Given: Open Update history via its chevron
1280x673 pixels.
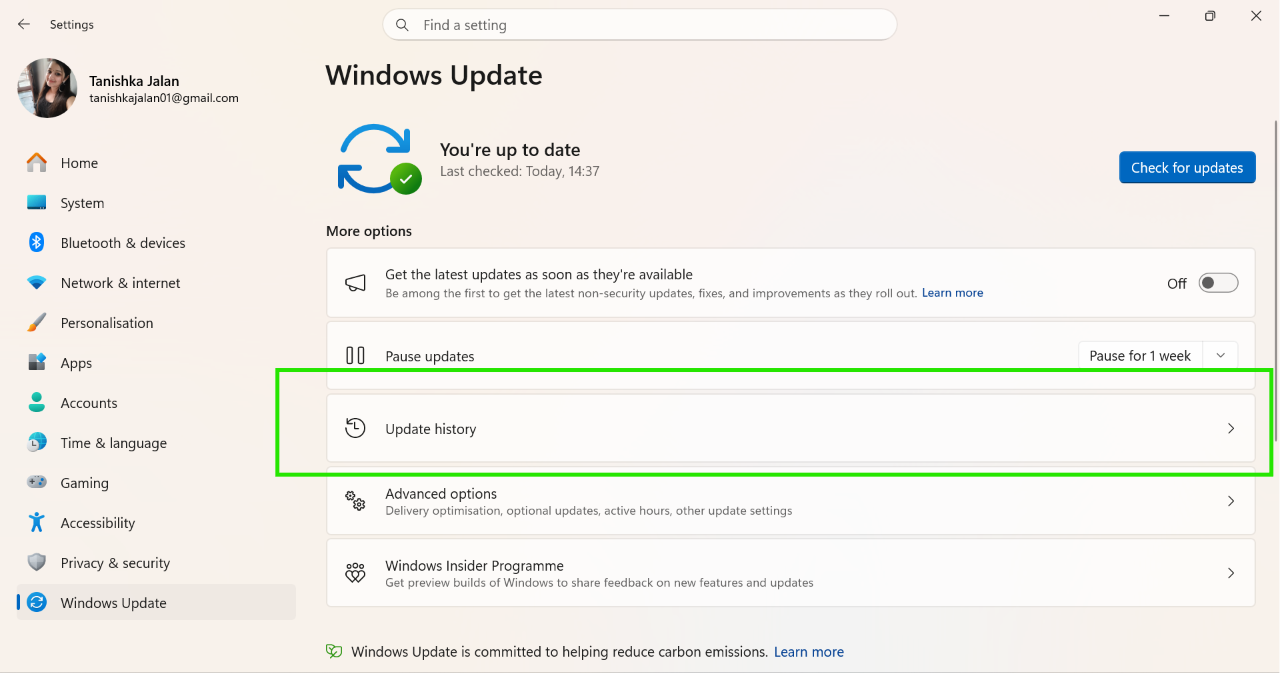Looking at the screenshot, I should point(1231,429).
